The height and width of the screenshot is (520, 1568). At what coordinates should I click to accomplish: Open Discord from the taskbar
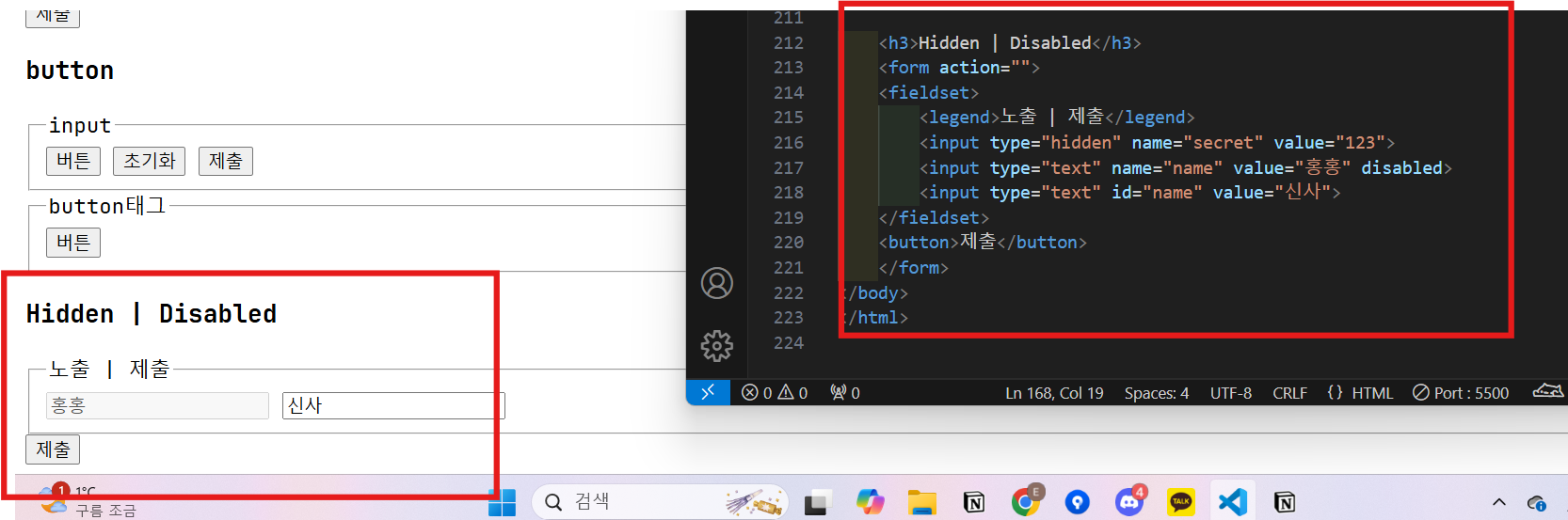click(1129, 501)
